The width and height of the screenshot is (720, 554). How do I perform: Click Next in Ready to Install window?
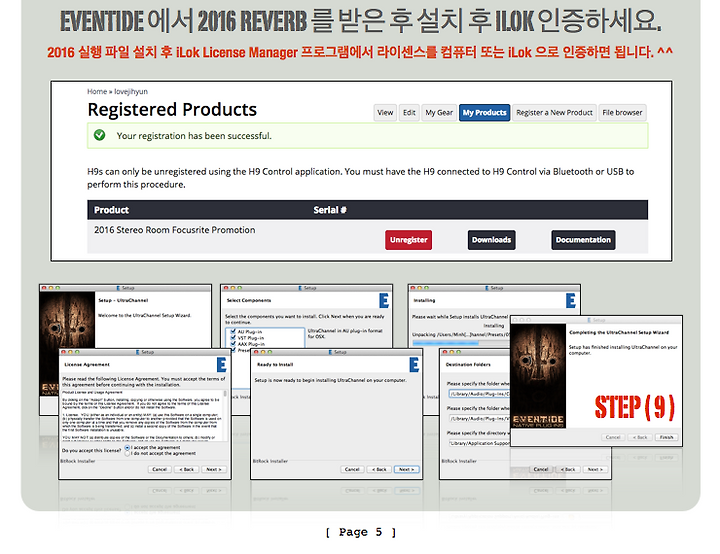[x=406, y=469]
